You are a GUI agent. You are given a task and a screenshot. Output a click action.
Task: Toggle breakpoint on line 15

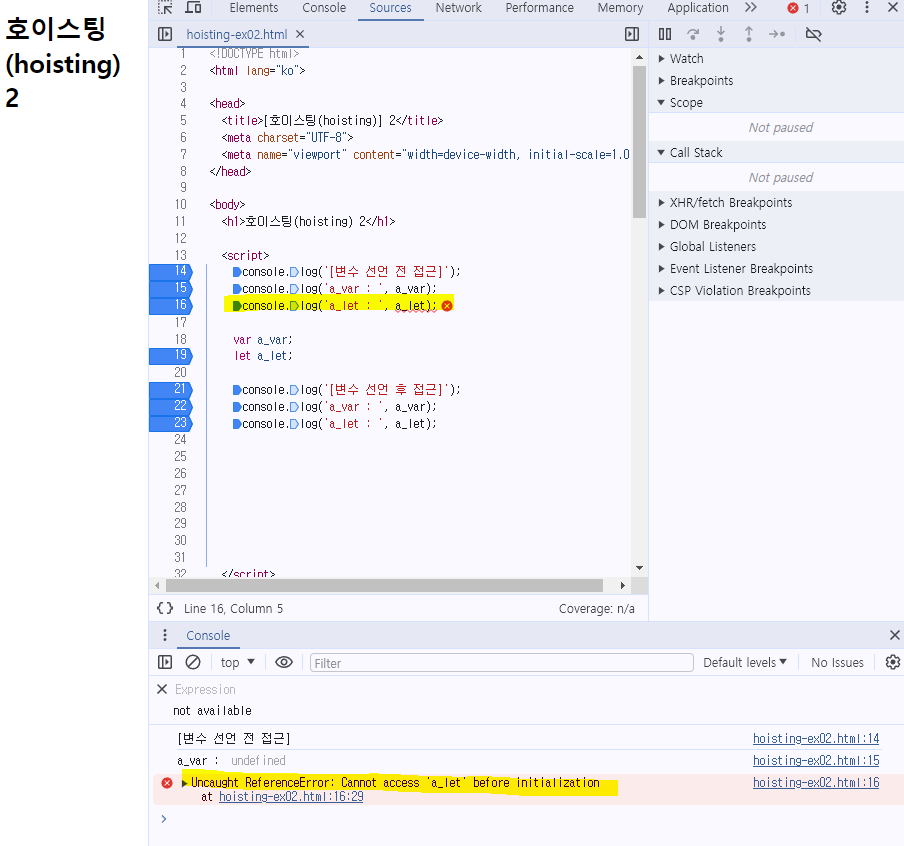coord(171,288)
